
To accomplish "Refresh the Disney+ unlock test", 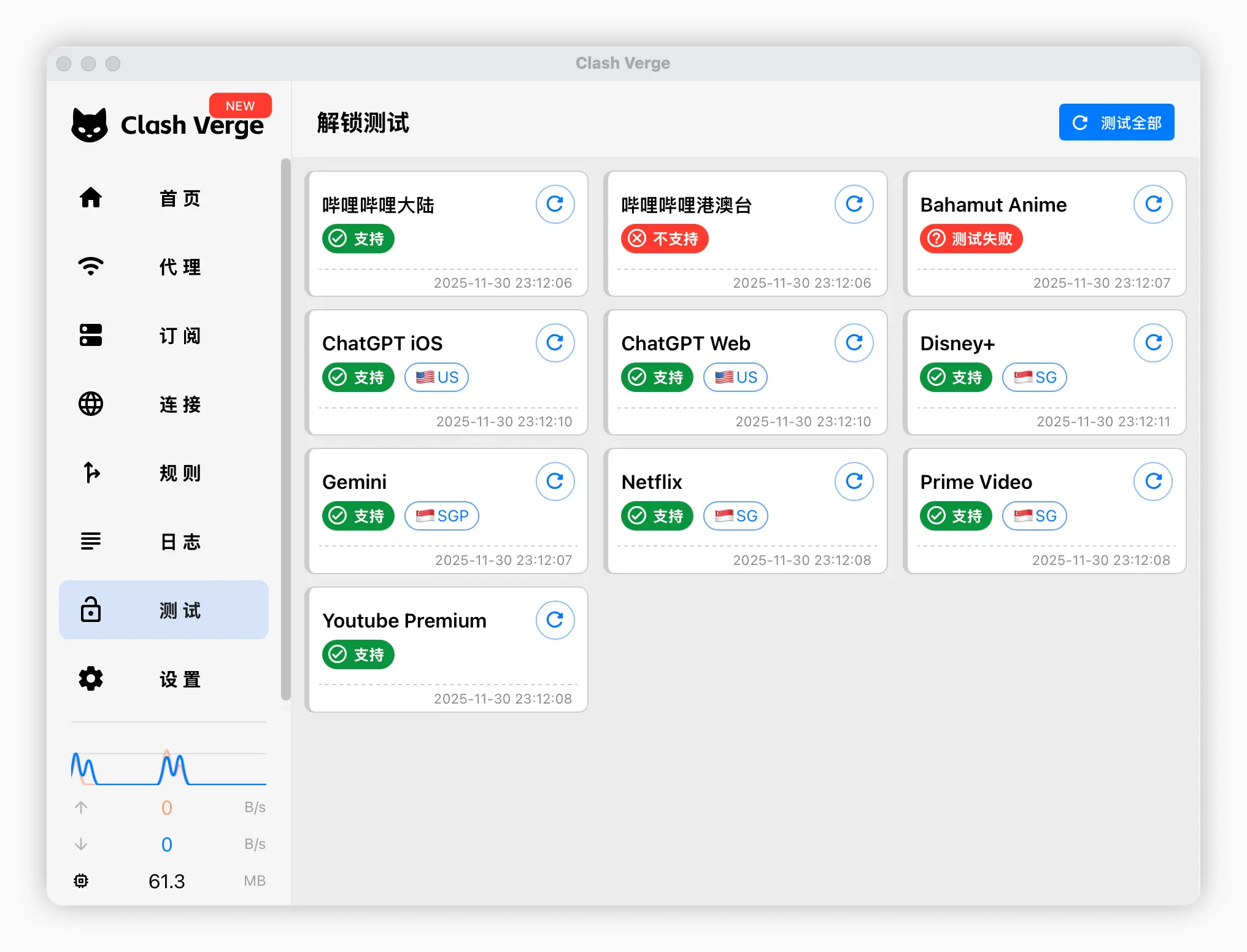I will pos(1153,343).
